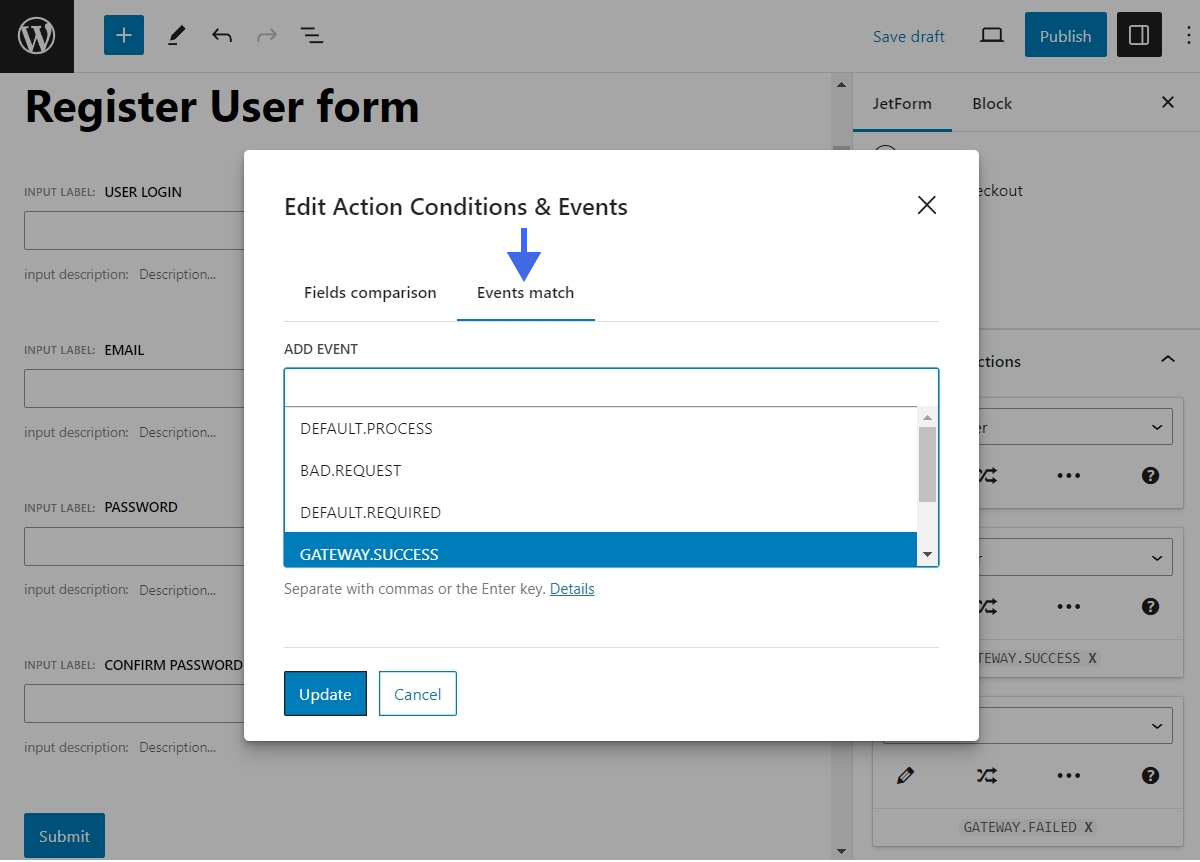Viewport: 1200px width, 862px height.
Task: Edit the GATEWAY.FAILED action with the pencil
Action: click(905, 775)
